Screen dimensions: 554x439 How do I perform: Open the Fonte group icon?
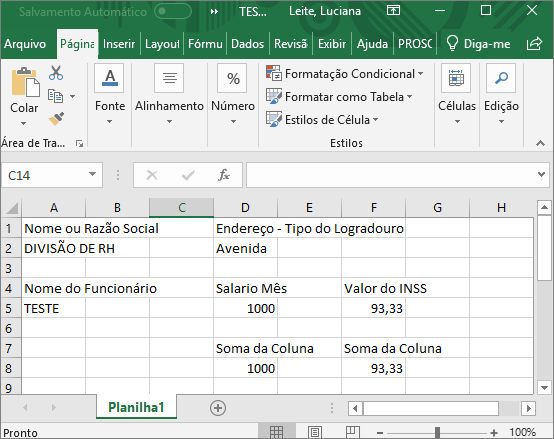point(109,78)
